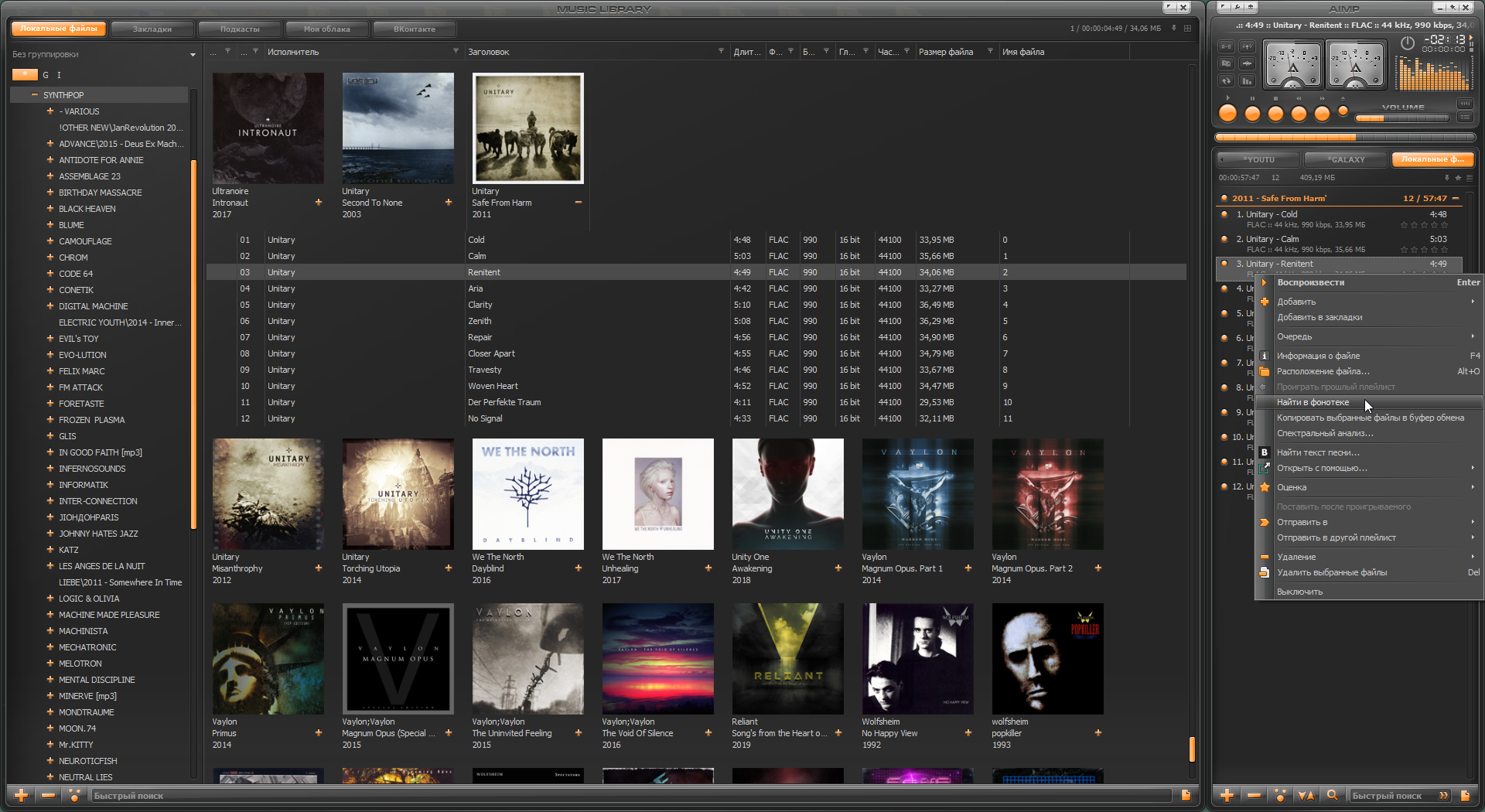Pause playback in AIMP player

coord(1253,114)
